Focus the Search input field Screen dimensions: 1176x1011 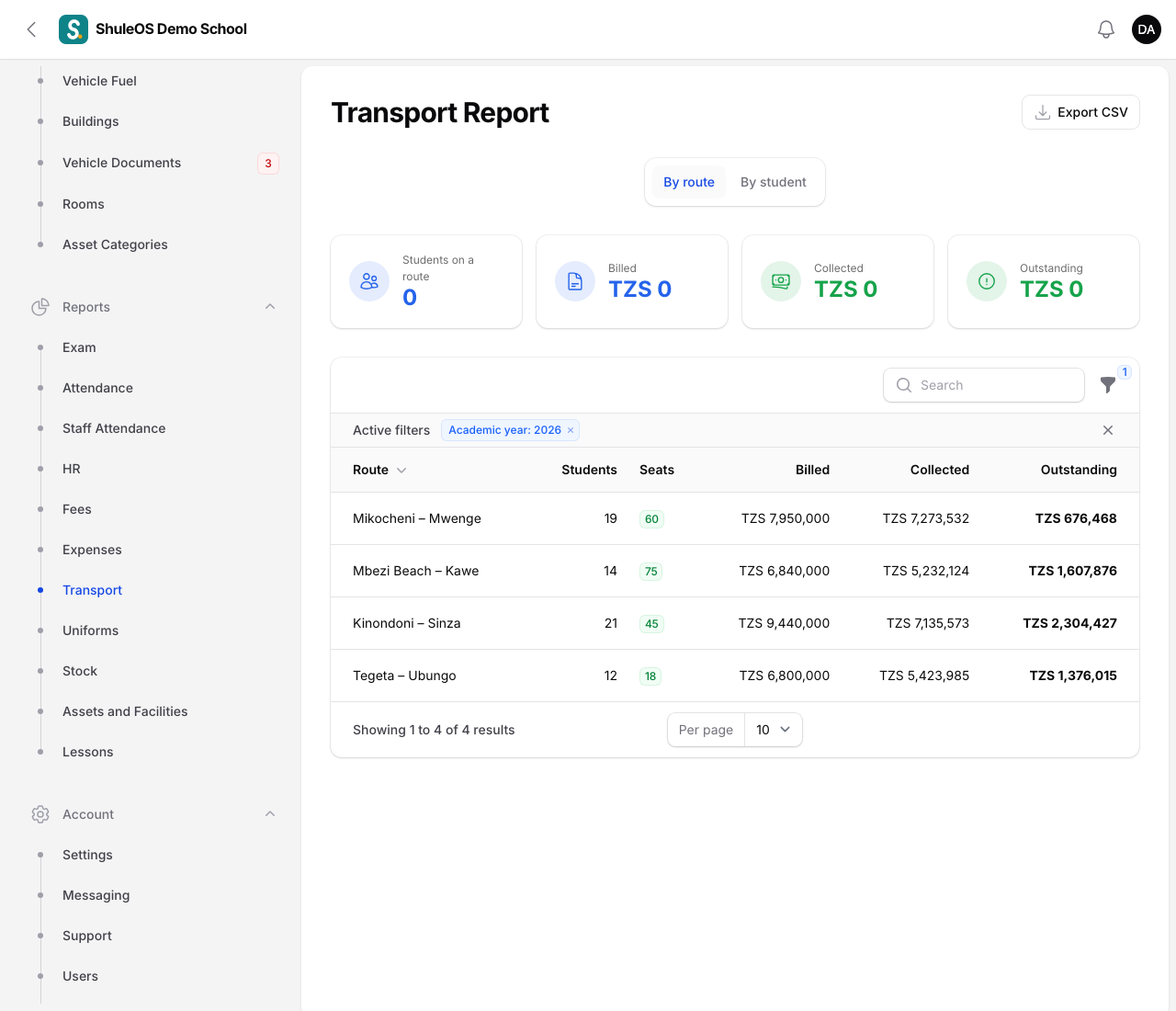[x=984, y=385]
